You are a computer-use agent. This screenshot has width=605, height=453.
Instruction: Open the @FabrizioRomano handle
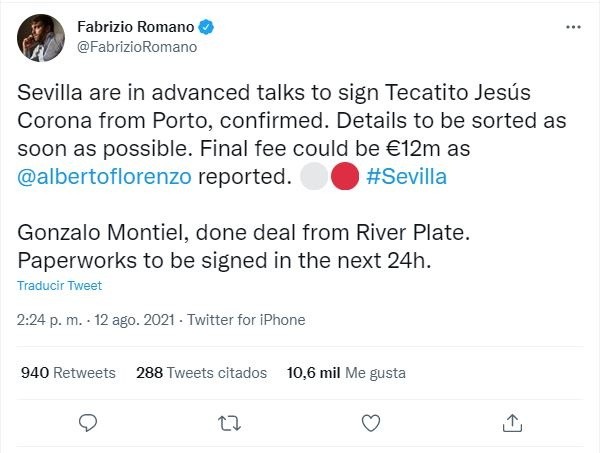point(135,46)
